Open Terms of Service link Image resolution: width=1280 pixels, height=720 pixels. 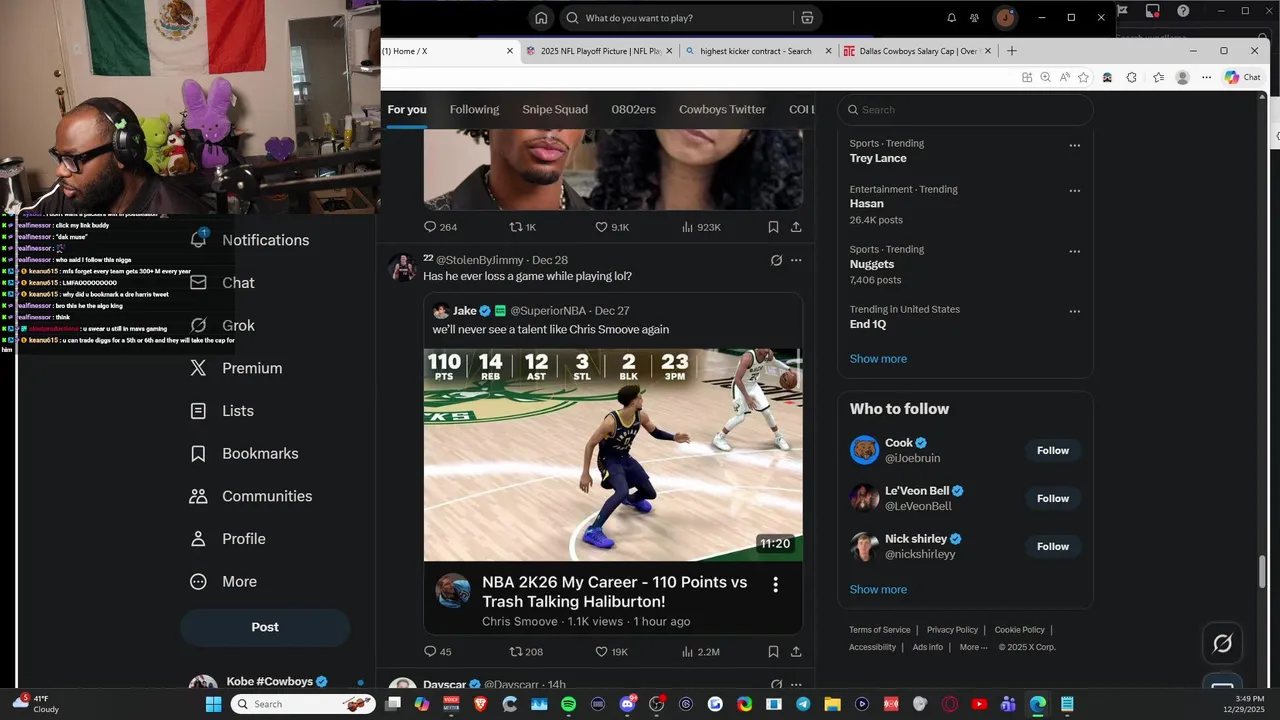click(x=880, y=630)
